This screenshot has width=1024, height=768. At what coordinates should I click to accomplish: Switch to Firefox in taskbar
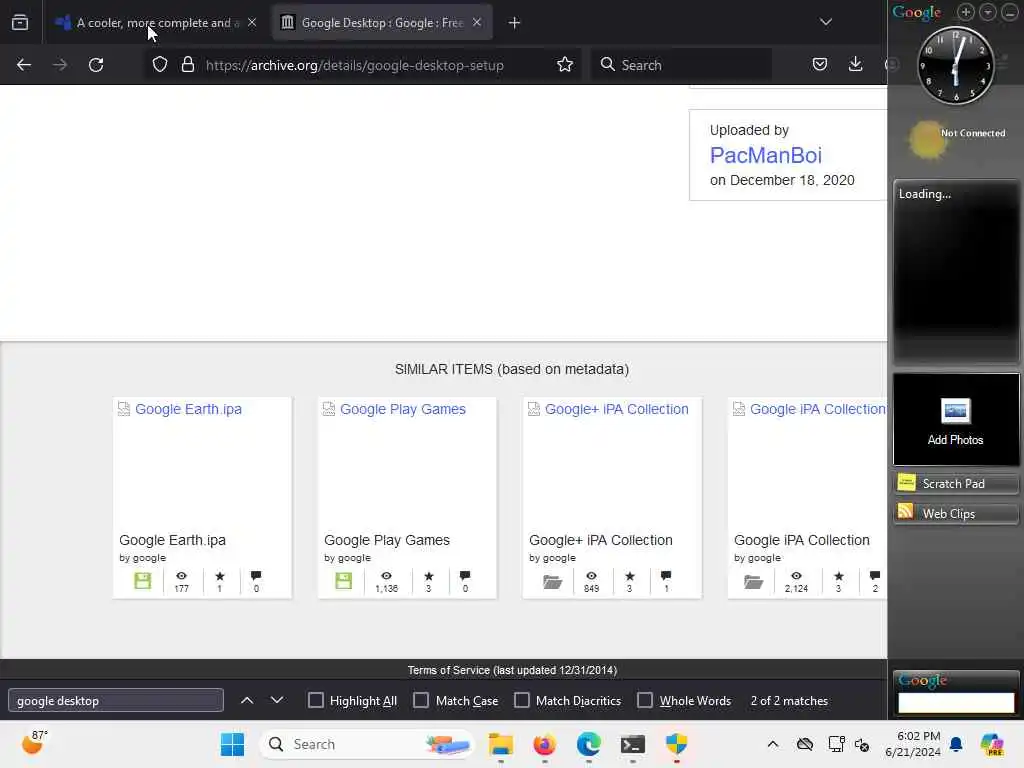(545, 744)
